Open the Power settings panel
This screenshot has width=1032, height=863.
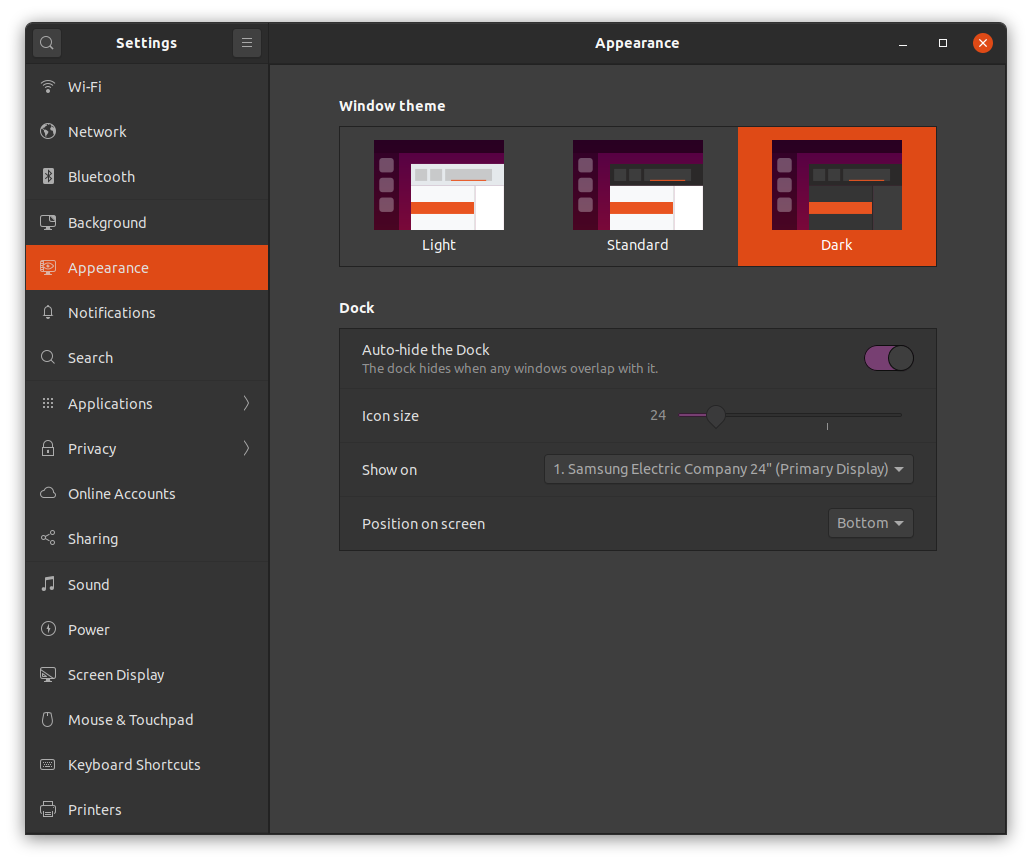pyautogui.click(x=147, y=629)
